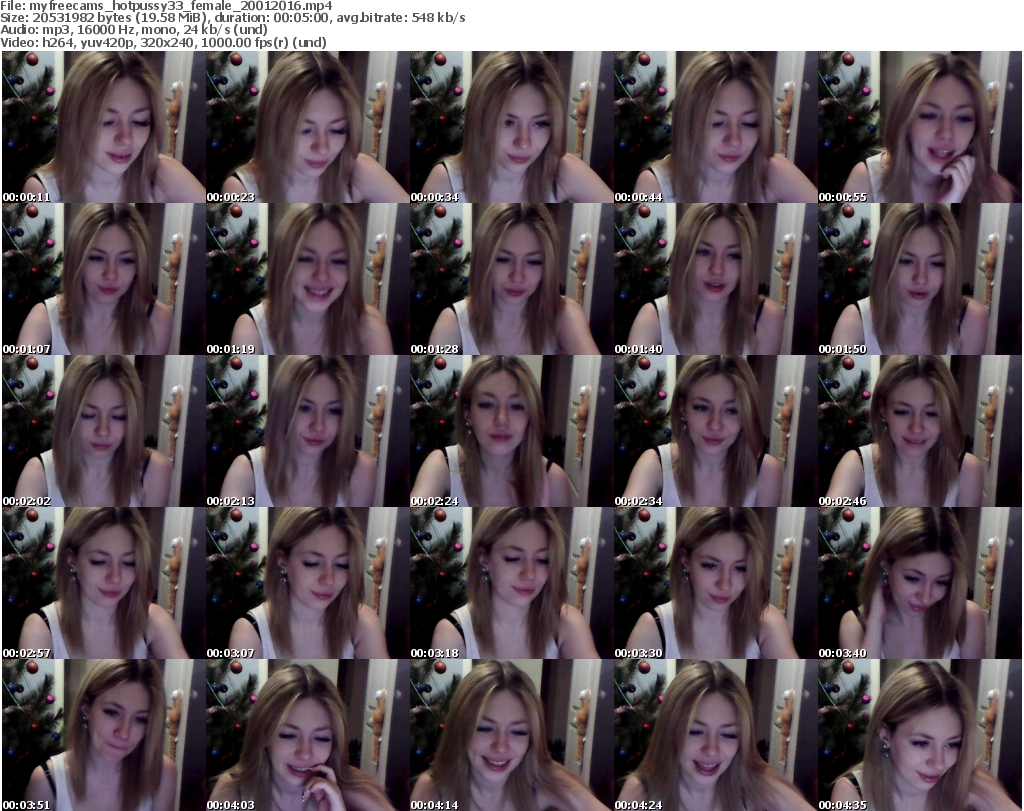Screen dimensions: 1024x811
Task: Open the frame stamped 00:00:44
Action: pyautogui.click(x=715, y=127)
